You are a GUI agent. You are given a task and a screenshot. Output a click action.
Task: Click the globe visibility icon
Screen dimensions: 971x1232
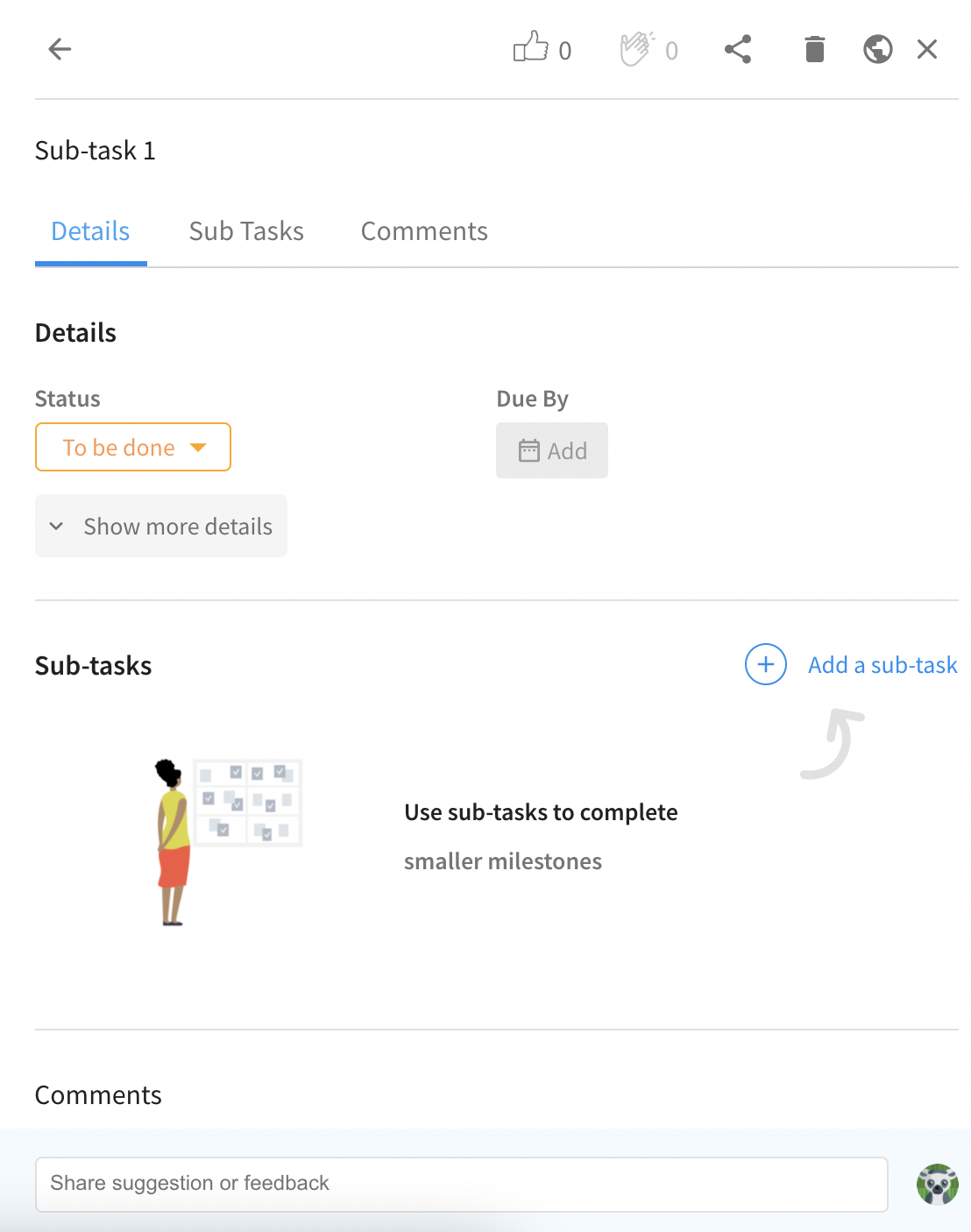point(877,49)
